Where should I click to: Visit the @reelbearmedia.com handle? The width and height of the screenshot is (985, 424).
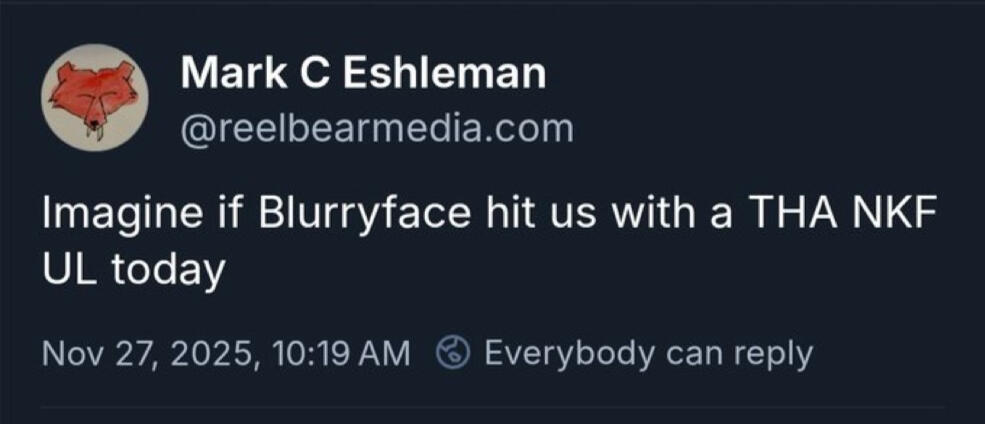point(377,128)
